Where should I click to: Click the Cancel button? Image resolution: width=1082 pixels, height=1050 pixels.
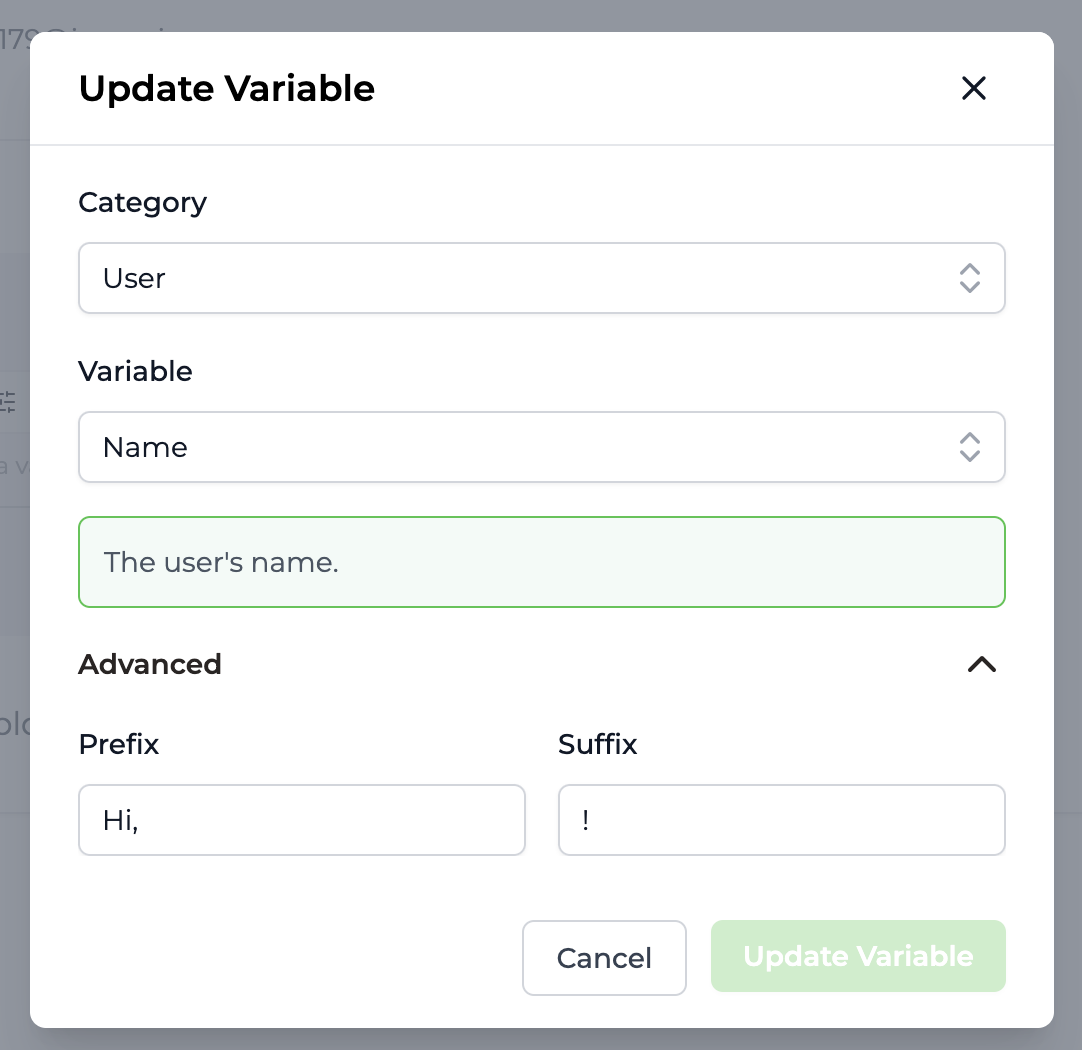pyautogui.click(x=604, y=958)
